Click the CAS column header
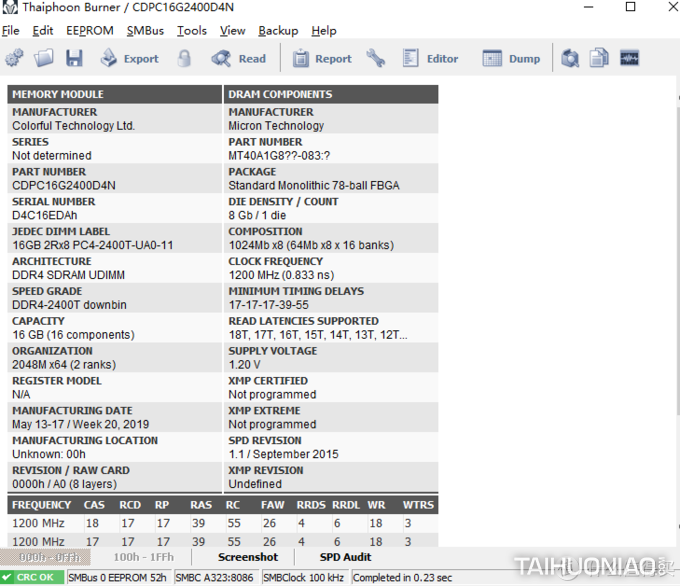680x586 pixels. tap(94, 505)
